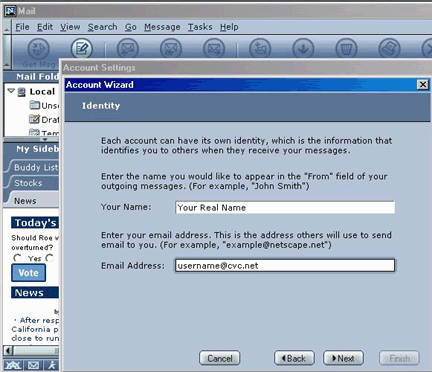Click the Netscape N icon in Mail title bar

point(10,11)
